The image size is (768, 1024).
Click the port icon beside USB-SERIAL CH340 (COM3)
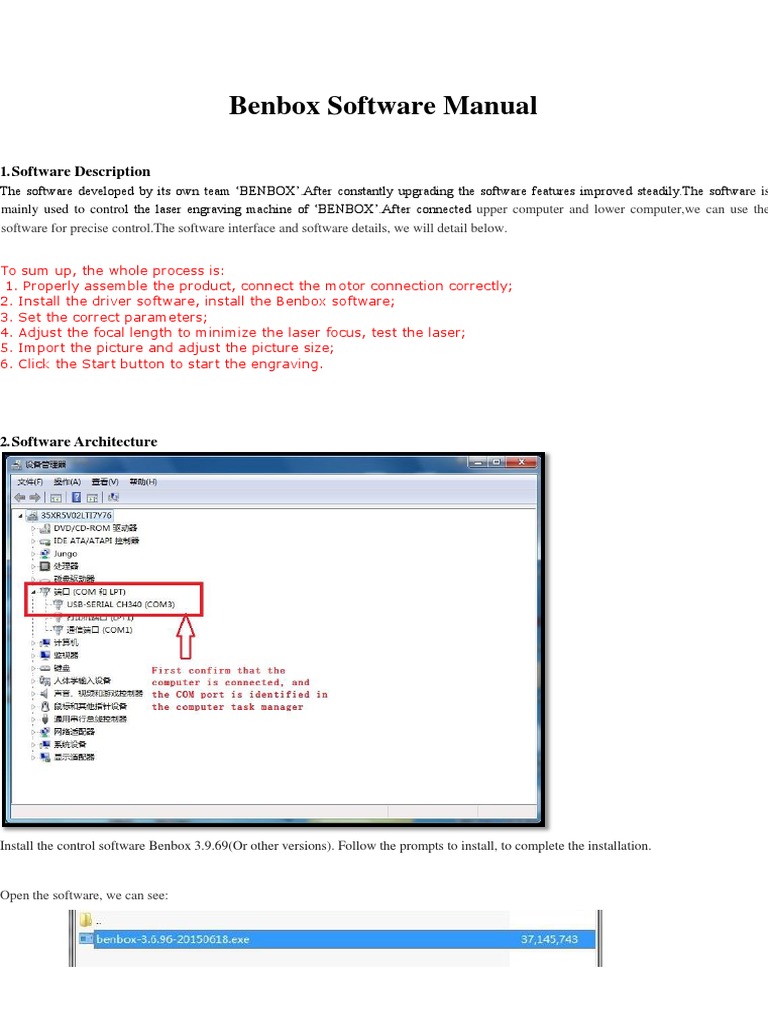pos(58,604)
